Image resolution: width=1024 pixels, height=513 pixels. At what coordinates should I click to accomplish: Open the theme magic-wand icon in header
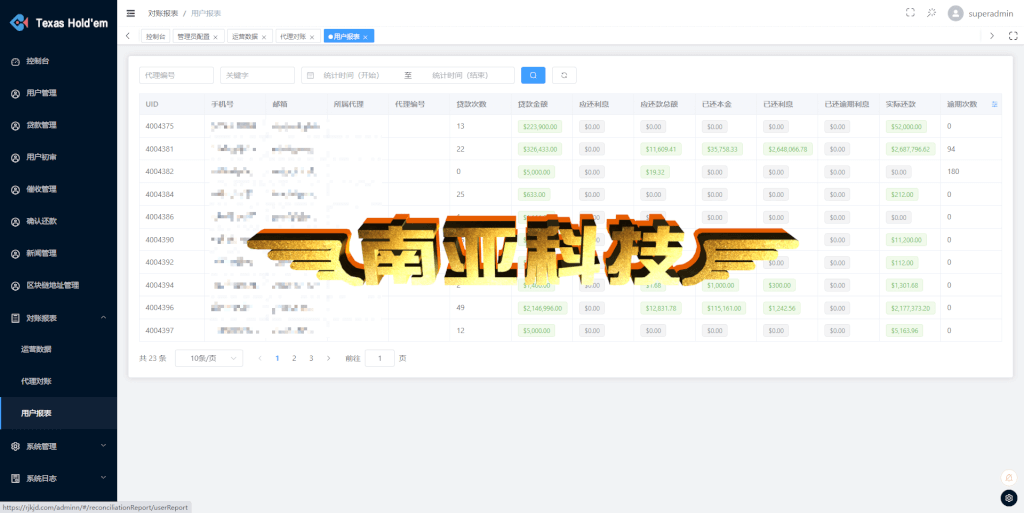[x=932, y=12]
